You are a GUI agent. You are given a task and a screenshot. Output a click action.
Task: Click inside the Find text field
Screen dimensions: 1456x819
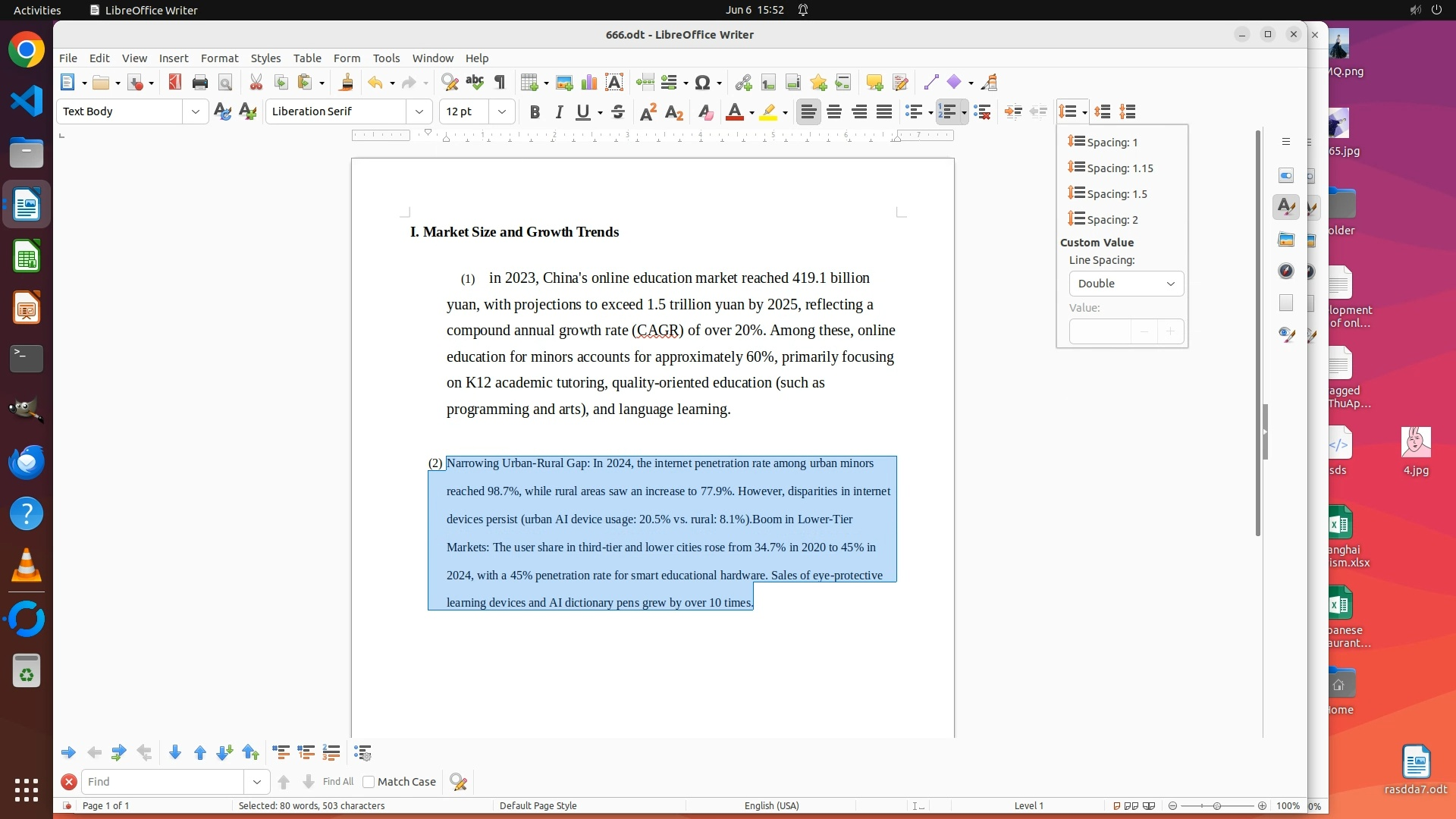[x=163, y=782]
